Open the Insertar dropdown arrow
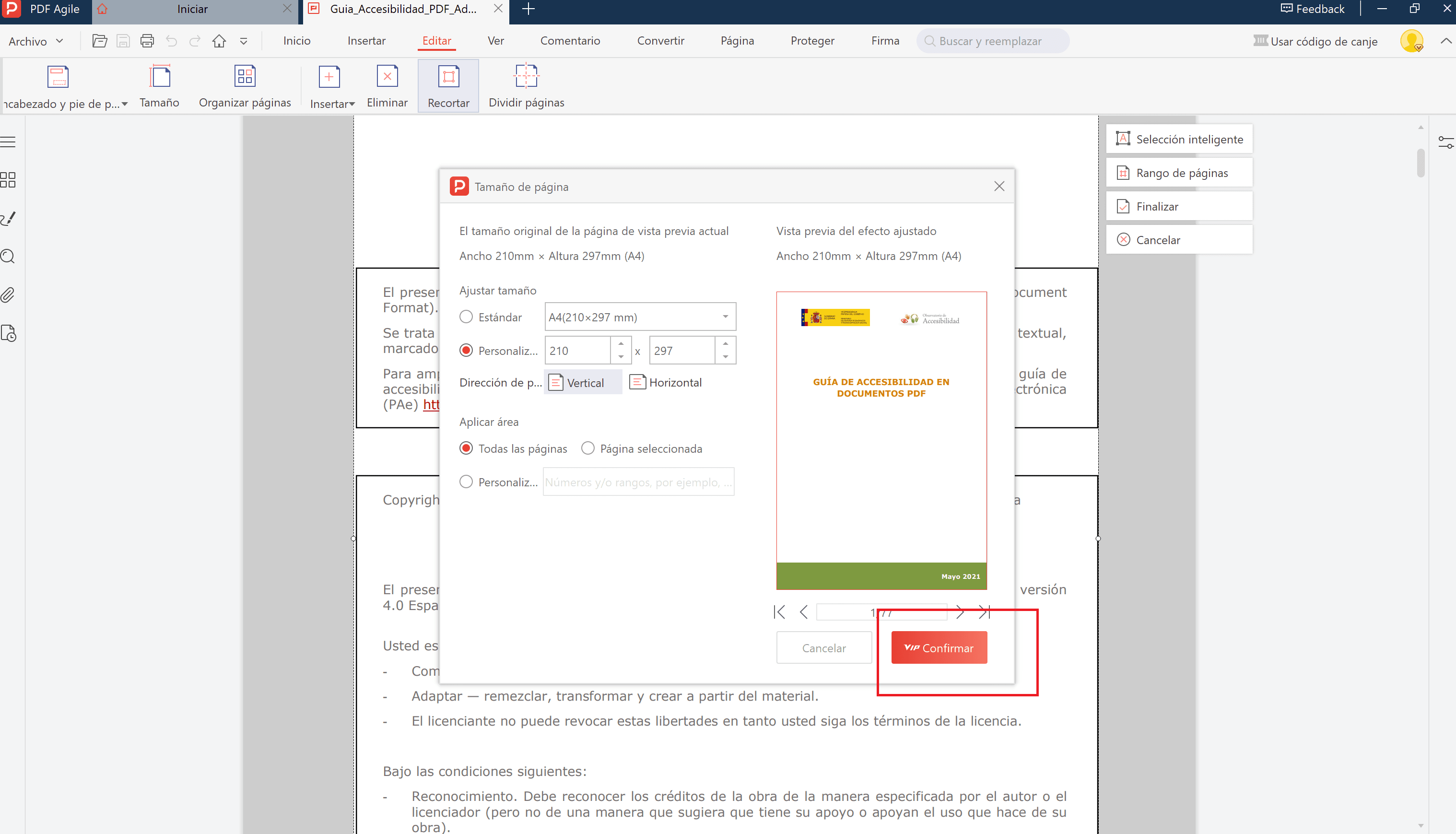Screen dimensions: 1456x834 [352, 104]
